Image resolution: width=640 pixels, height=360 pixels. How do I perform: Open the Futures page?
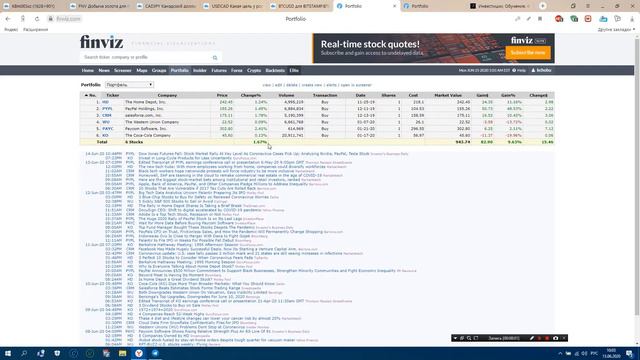click(219, 70)
